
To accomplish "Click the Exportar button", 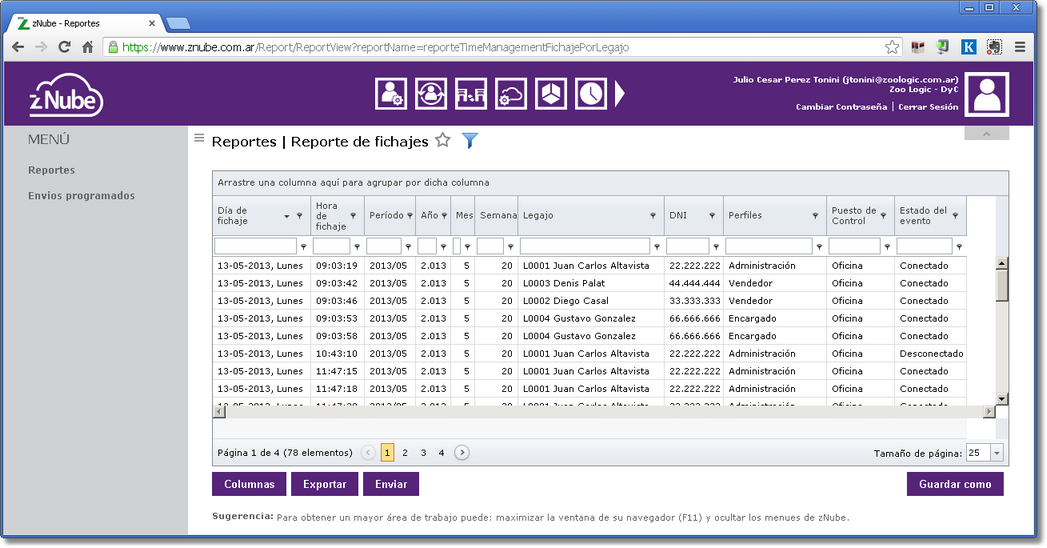I will (x=324, y=484).
